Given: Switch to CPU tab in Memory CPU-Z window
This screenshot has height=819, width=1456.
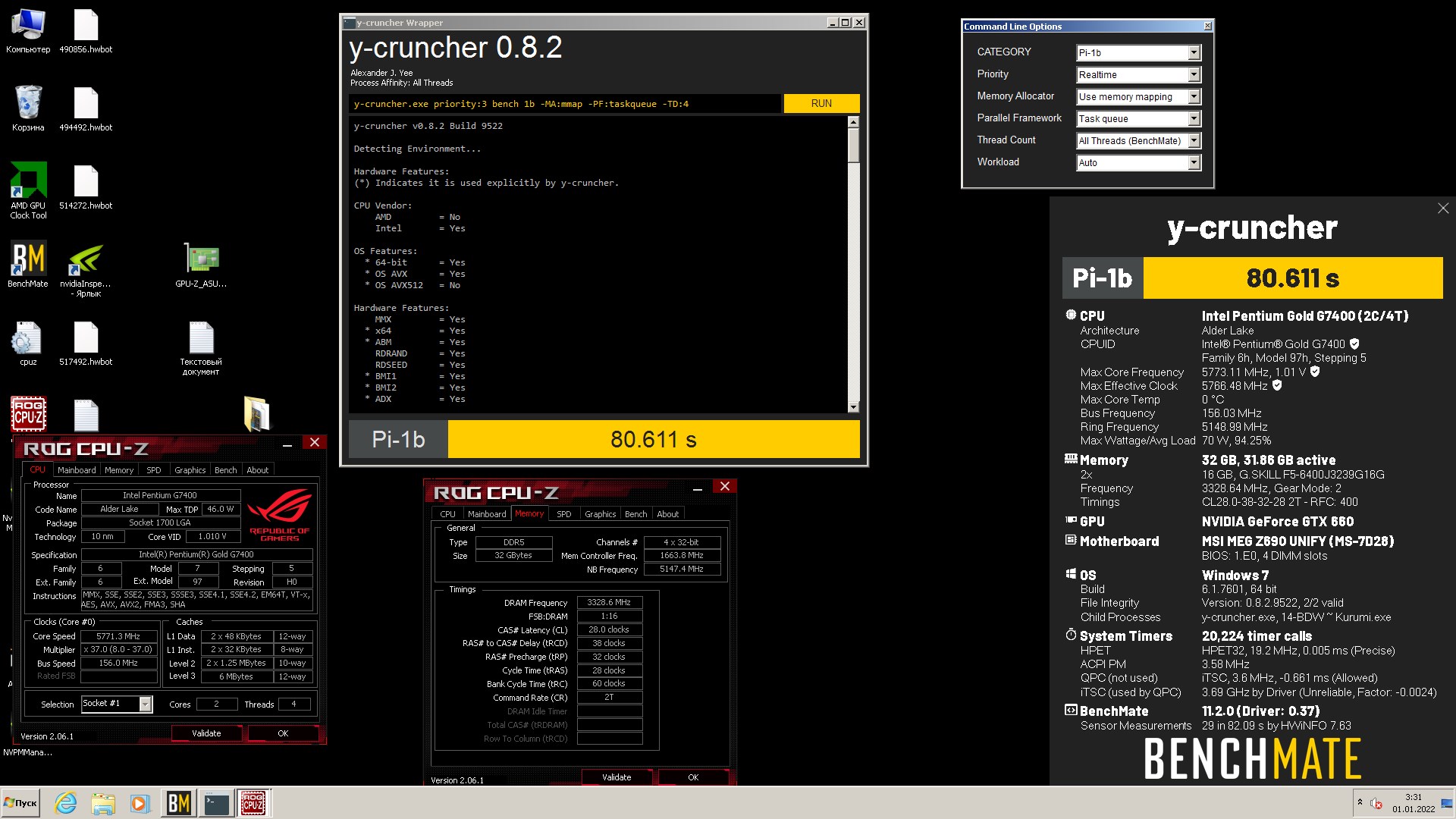Looking at the screenshot, I should coord(447,514).
